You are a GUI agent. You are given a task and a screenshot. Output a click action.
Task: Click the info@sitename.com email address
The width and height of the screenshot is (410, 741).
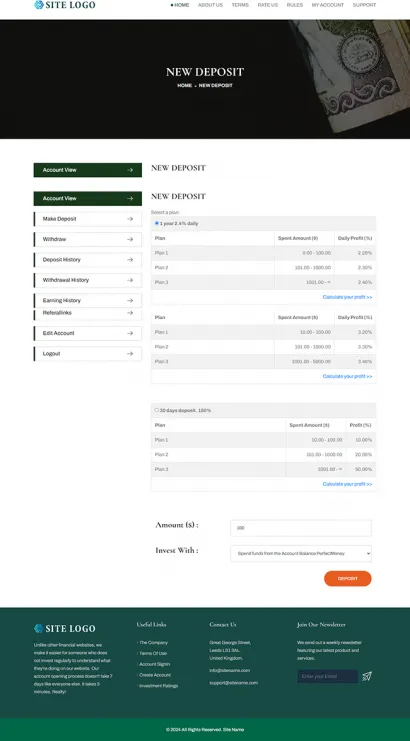coord(230,670)
